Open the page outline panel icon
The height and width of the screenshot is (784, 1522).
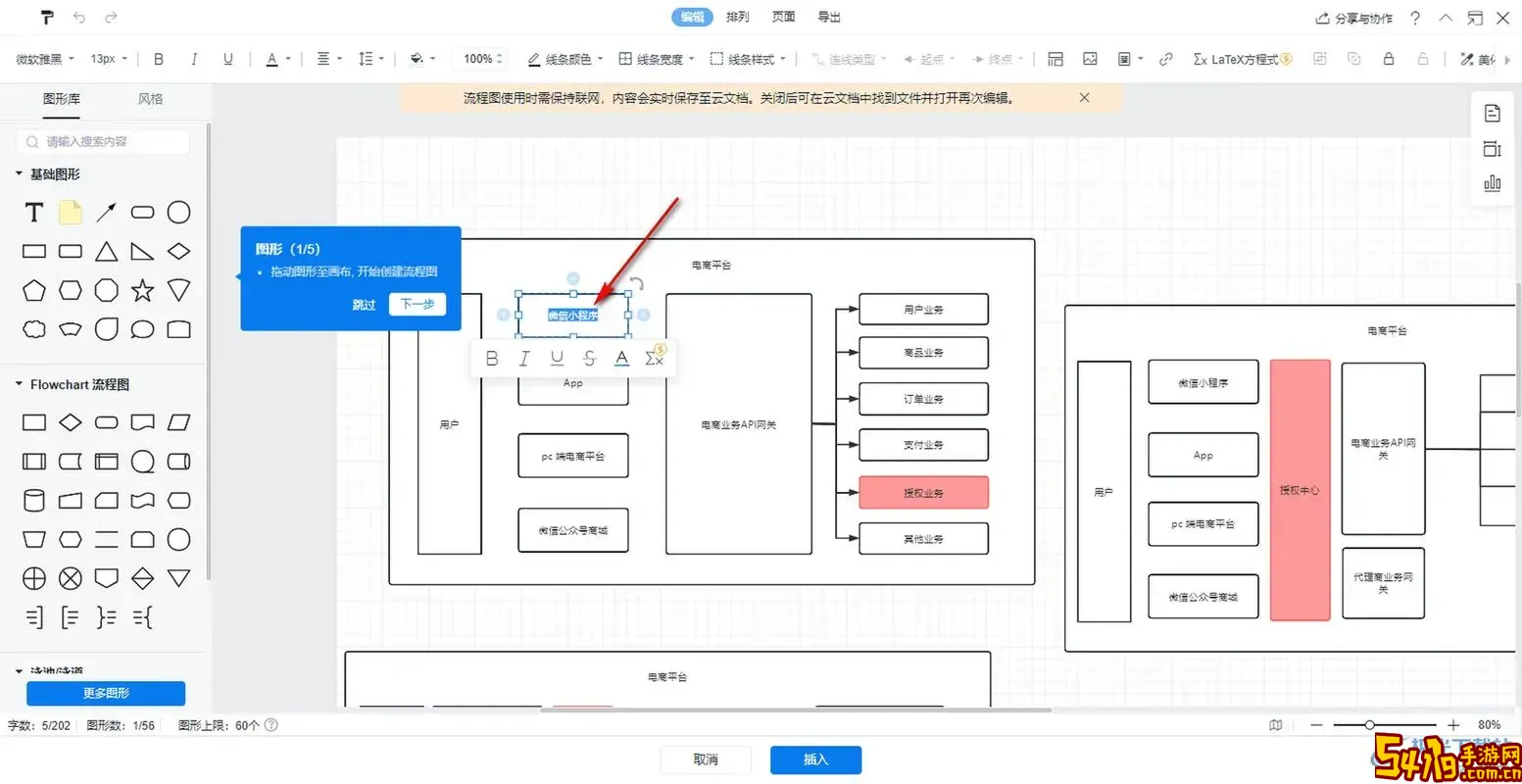point(1493,114)
